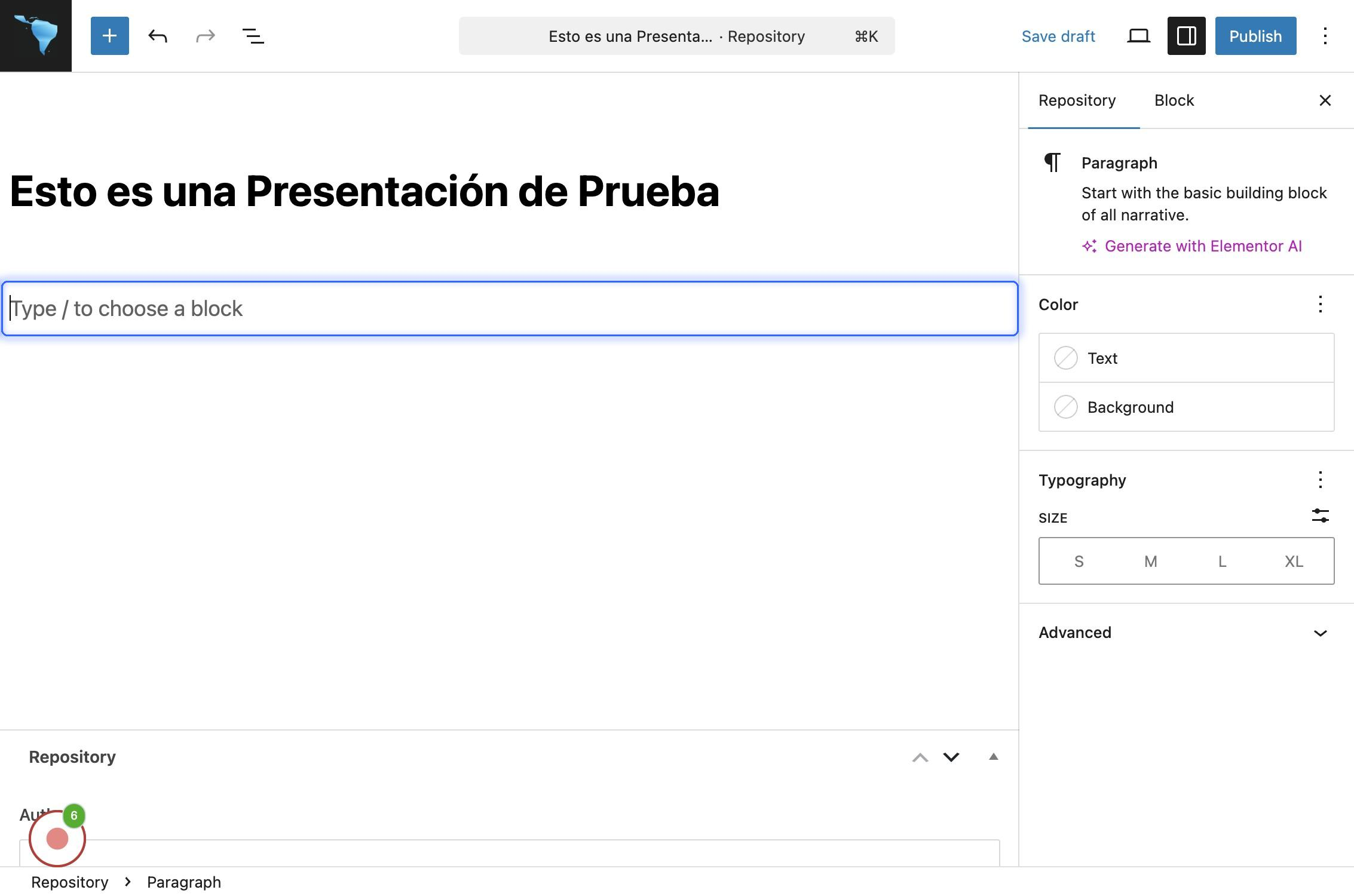
Task: Toggle the settings sidebar panel icon
Action: tap(1186, 36)
